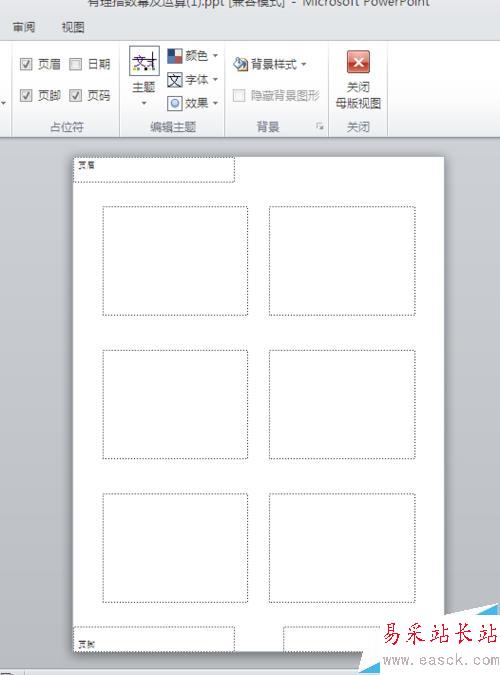Open the 视图 ribbon tab
Image resolution: width=500 pixels, height=675 pixels.
click(73, 28)
